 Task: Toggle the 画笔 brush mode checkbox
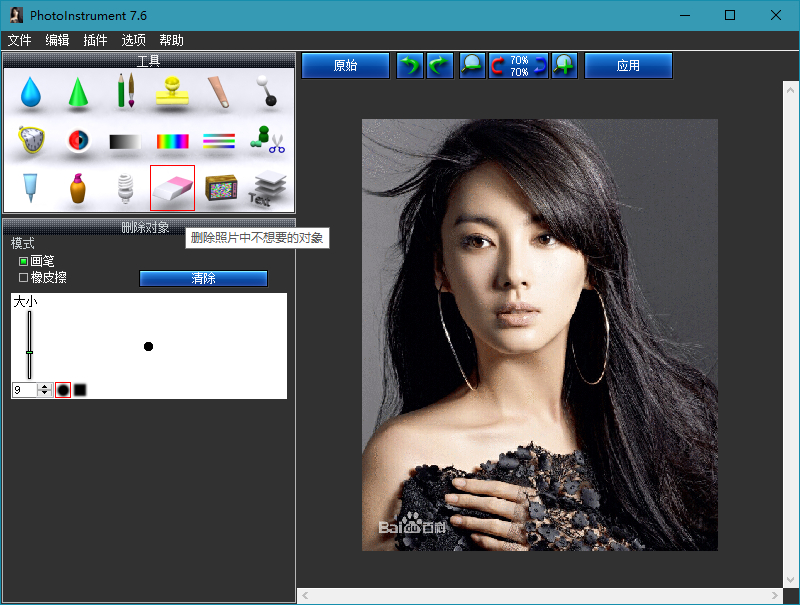(23, 261)
